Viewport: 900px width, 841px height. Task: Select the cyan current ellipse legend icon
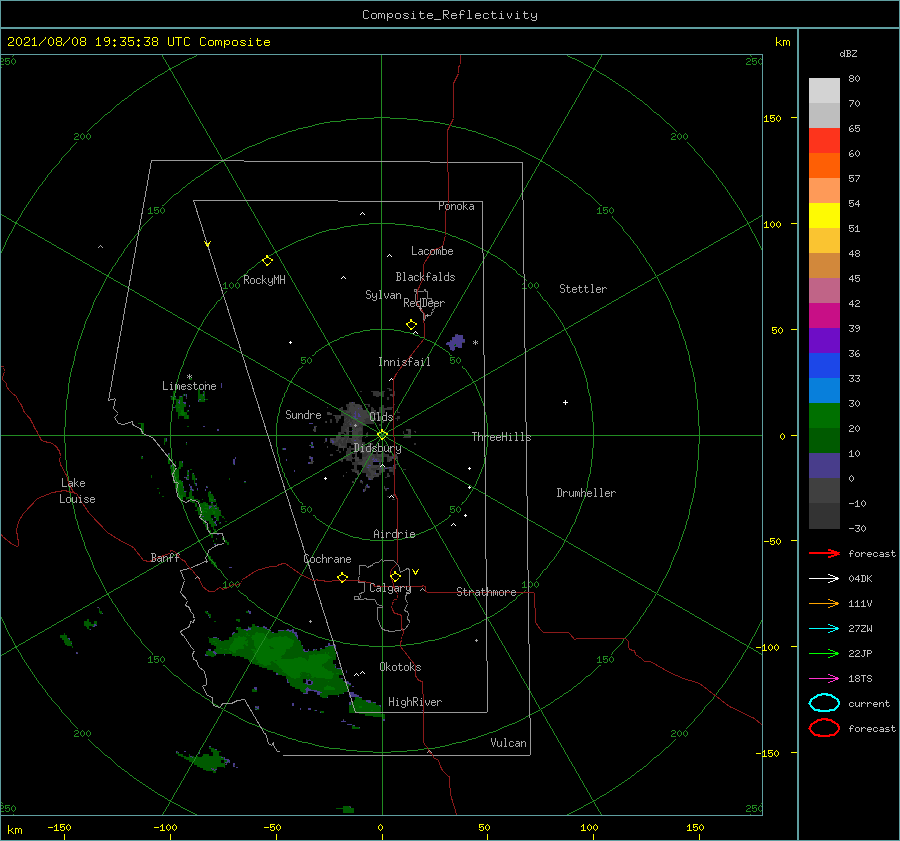(x=824, y=703)
